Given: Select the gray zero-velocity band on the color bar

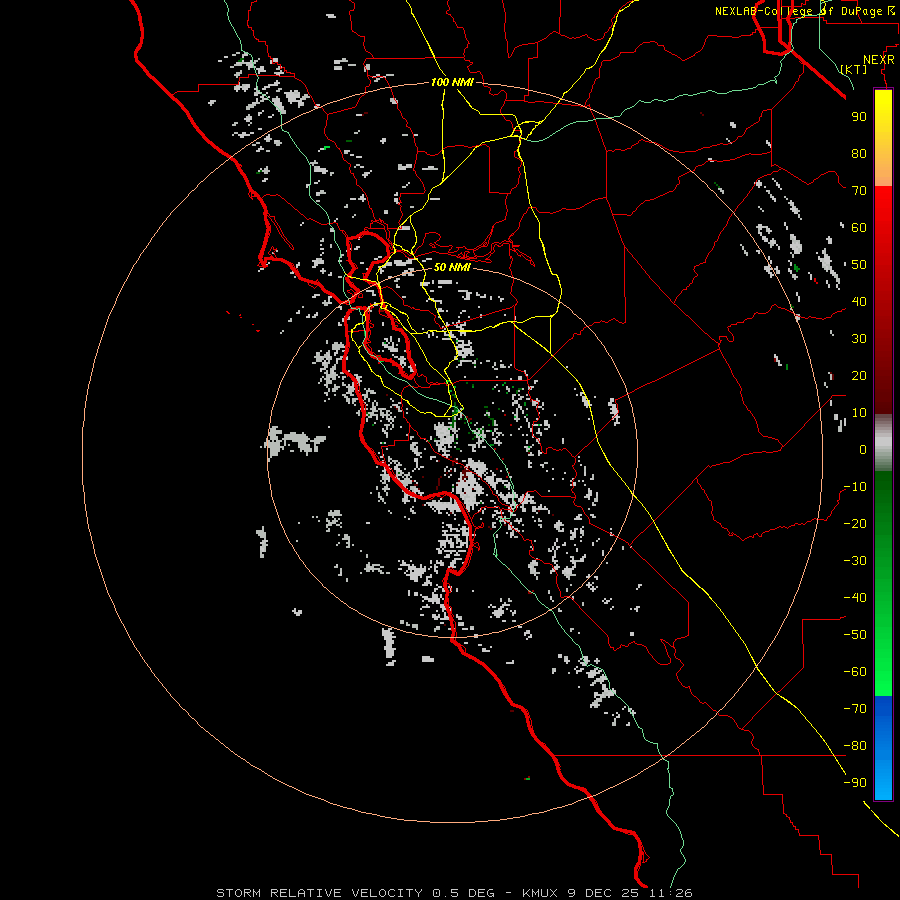Looking at the screenshot, I should (883, 443).
